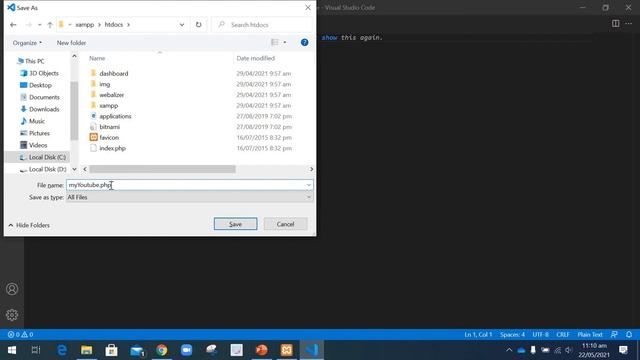Expand the File name history dropdown arrow
Viewport: 640px width, 360px height.
[309, 185]
